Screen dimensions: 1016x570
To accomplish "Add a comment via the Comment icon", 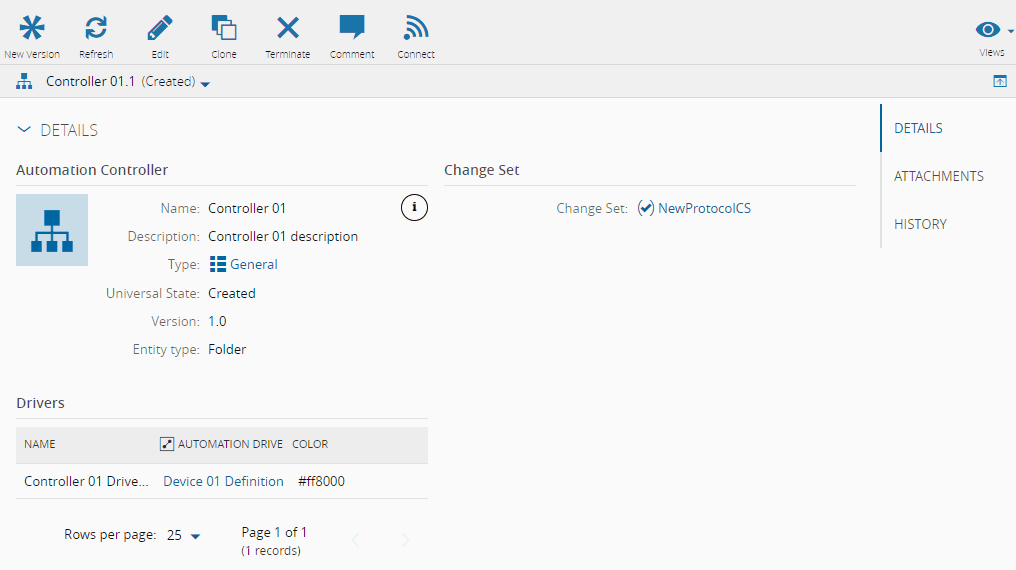I will (352, 29).
